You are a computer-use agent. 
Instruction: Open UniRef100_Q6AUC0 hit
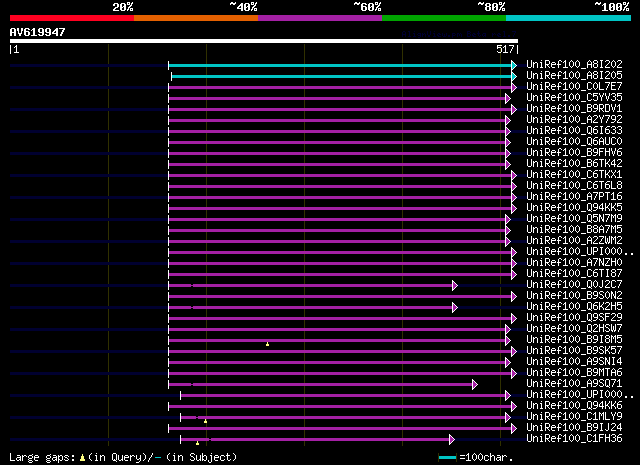(574, 142)
